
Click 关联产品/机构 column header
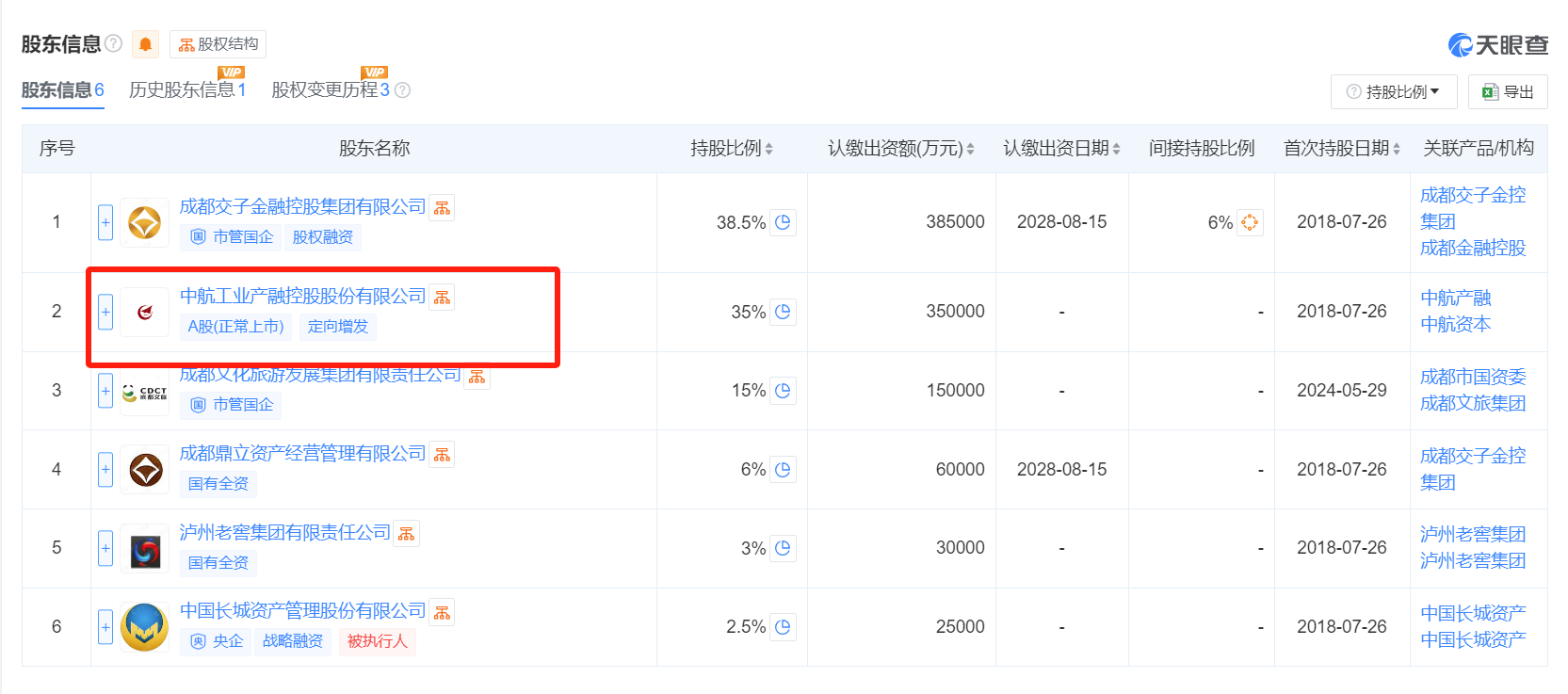tap(1479, 149)
